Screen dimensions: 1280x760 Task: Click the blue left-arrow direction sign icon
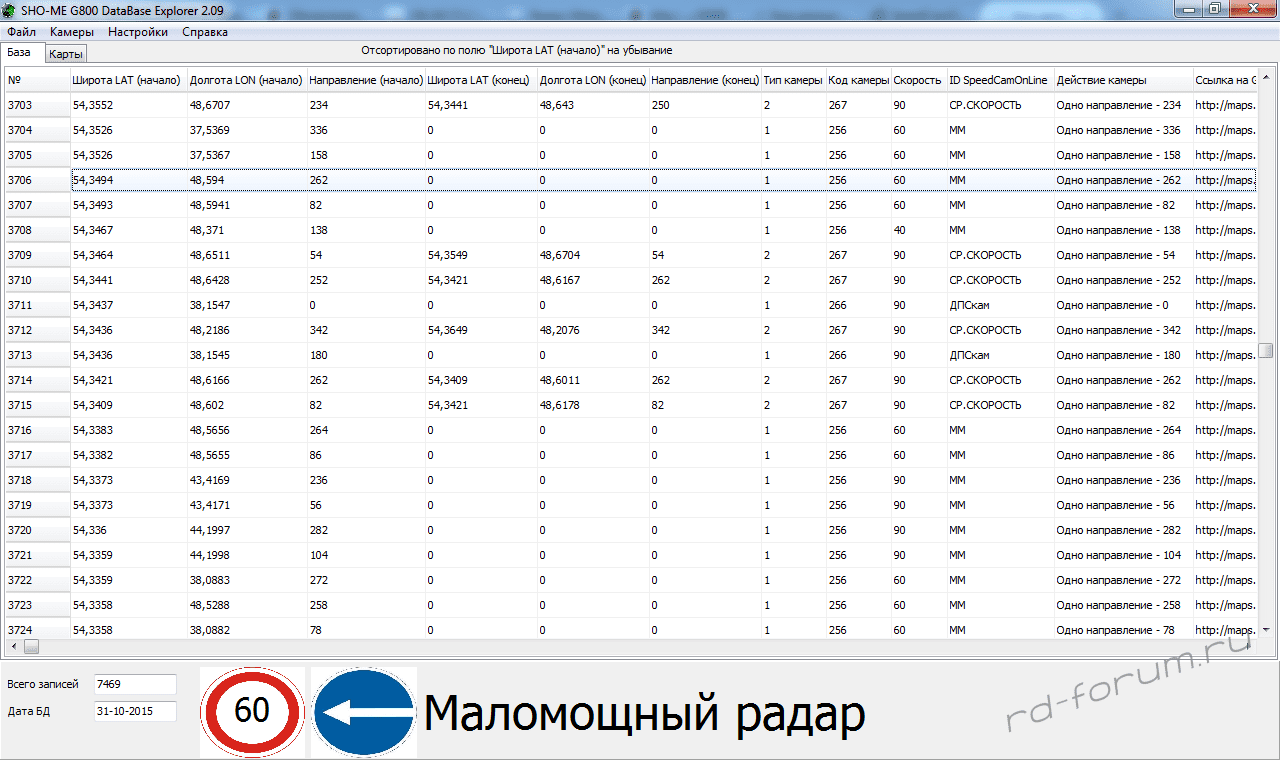click(x=364, y=711)
